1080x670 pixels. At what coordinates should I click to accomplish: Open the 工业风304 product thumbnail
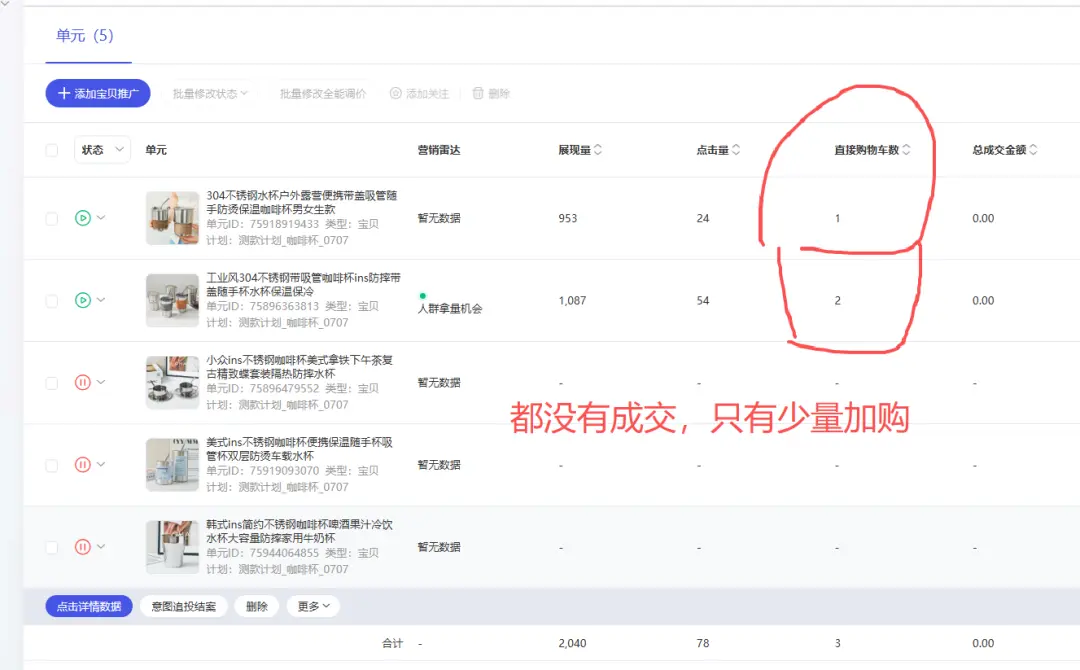[x=172, y=300]
